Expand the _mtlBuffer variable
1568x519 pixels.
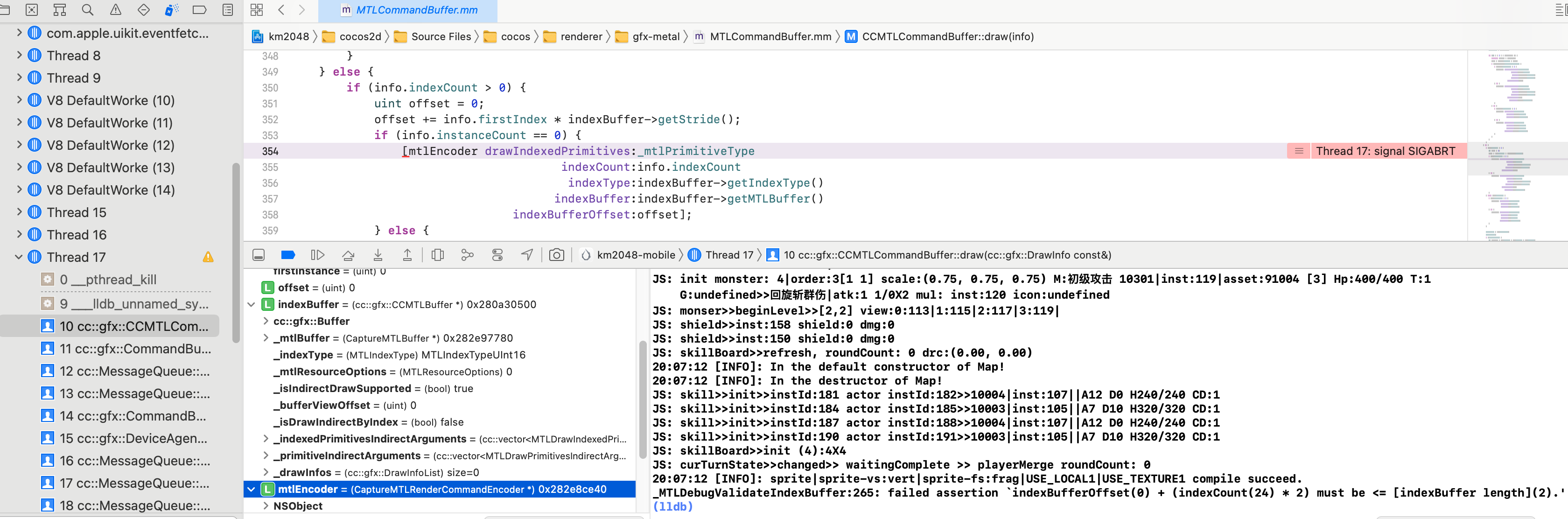point(266,338)
